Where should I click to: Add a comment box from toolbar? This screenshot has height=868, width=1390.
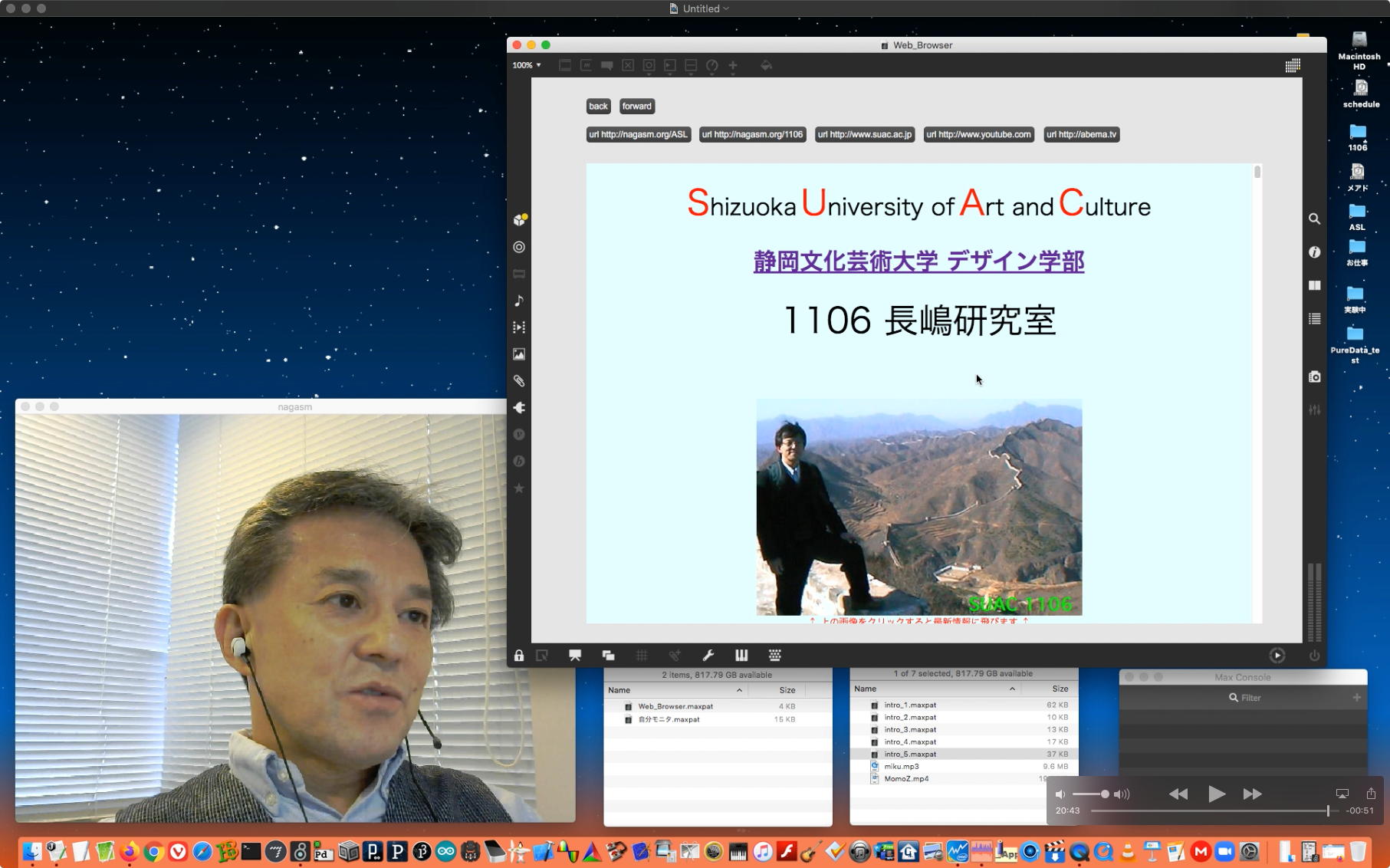tap(607, 65)
